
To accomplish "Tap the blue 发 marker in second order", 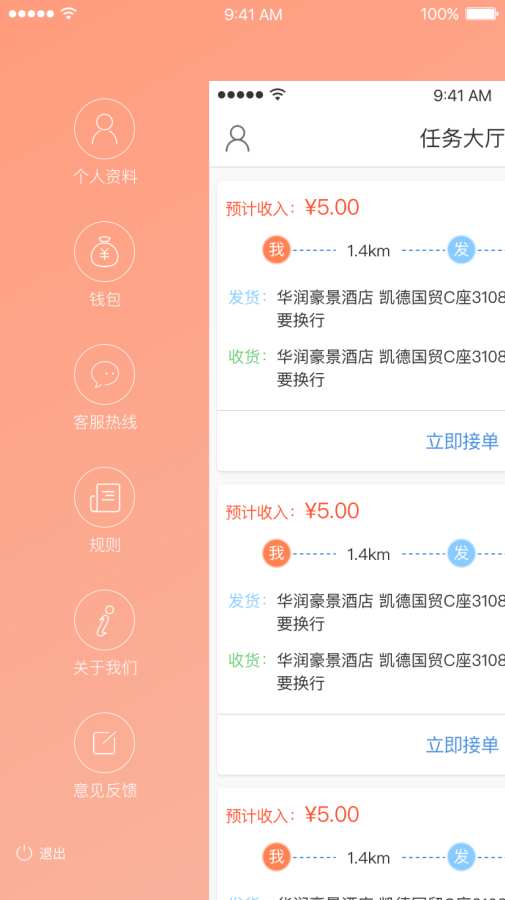I will point(461,553).
